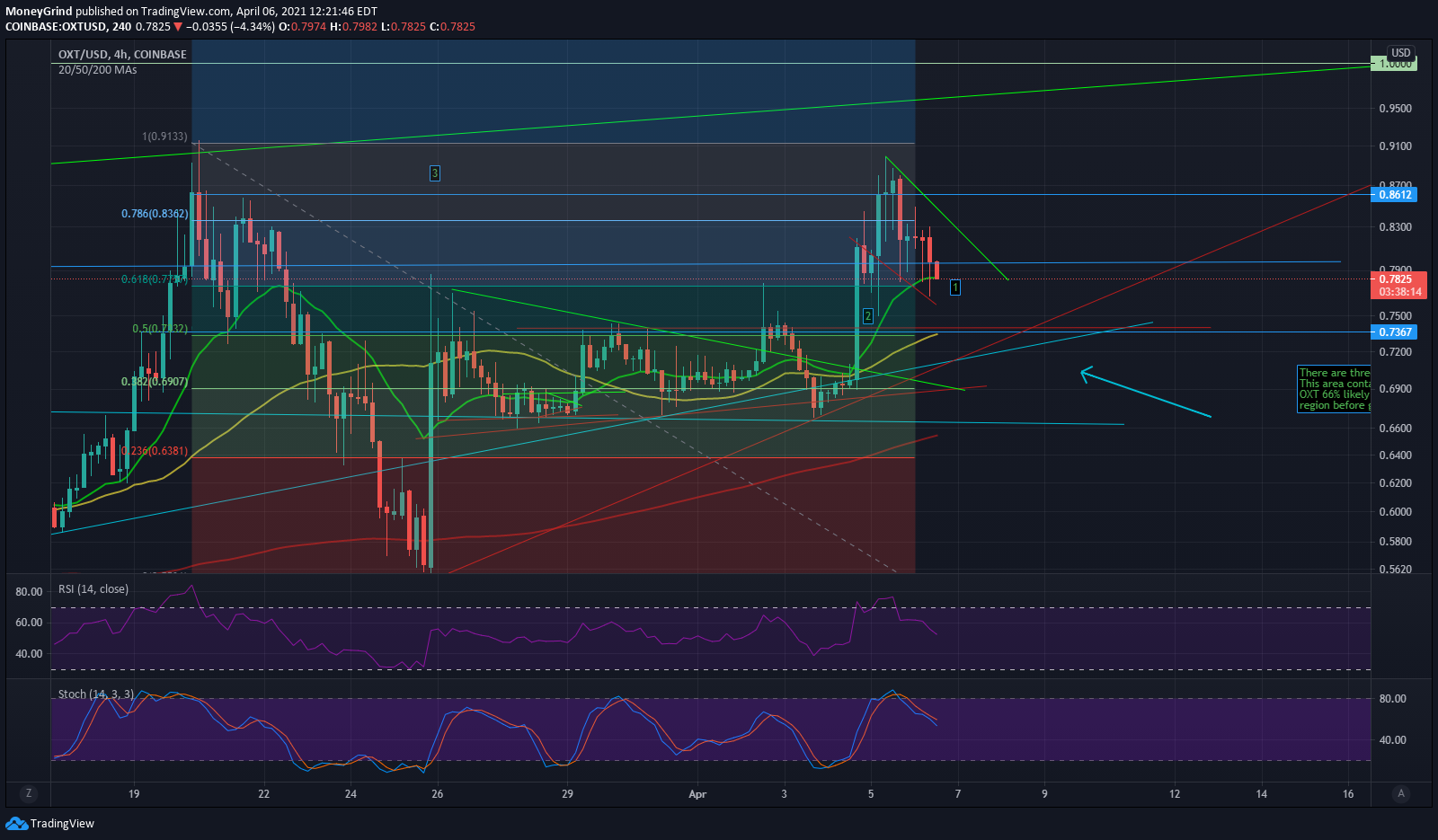Click the green 1.0000 price label
This screenshot has width=1438, height=840.
coord(1394,64)
